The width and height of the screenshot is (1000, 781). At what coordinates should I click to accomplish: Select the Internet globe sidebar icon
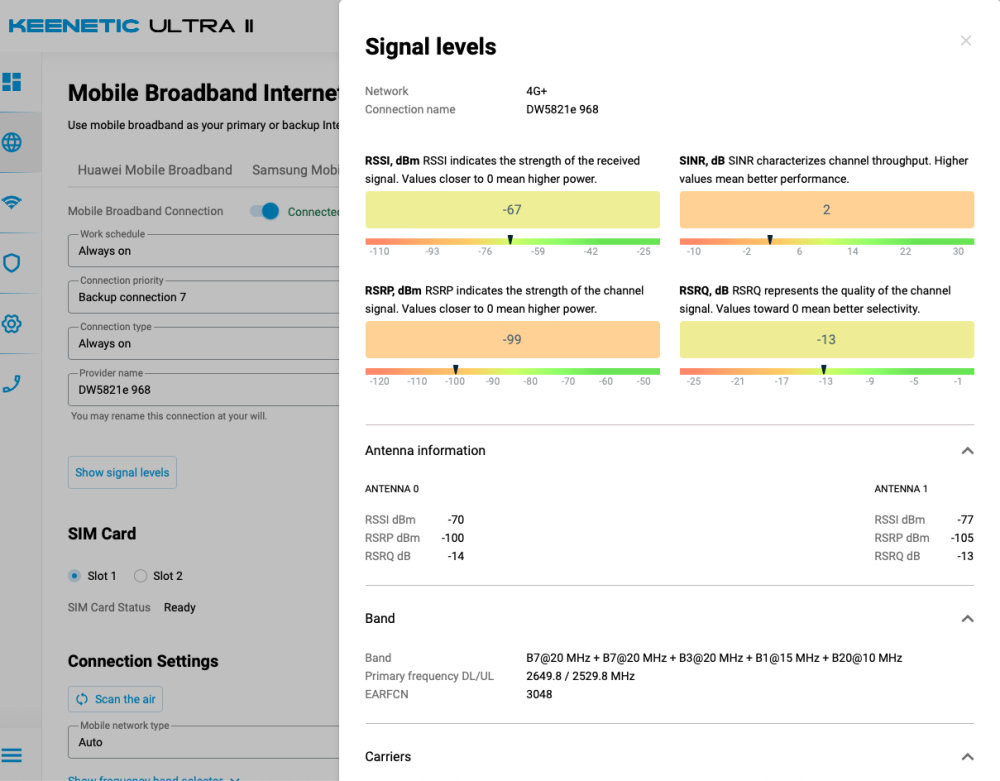[x=12, y=142]
